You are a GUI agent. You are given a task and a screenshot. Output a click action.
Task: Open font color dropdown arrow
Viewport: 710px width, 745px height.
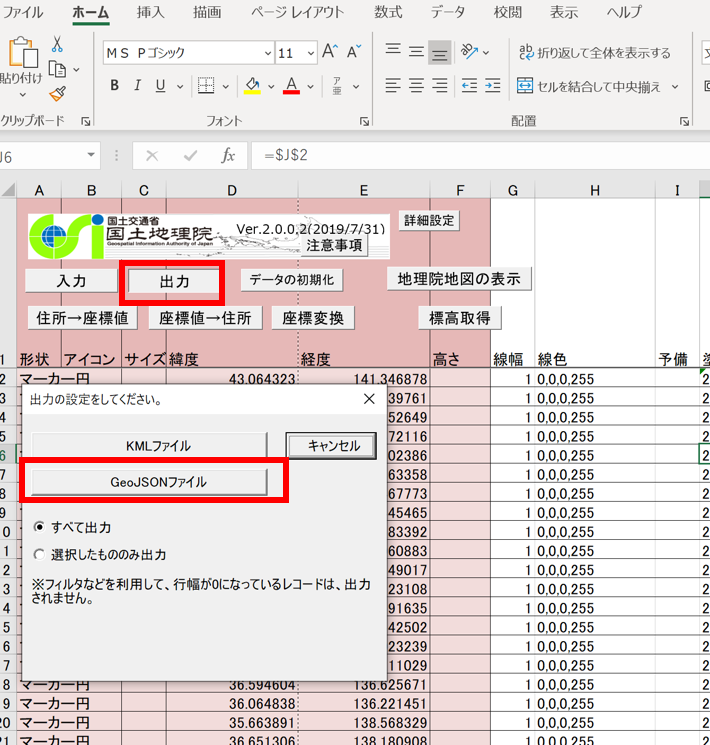pyautogui.click(x=310, y=86)
